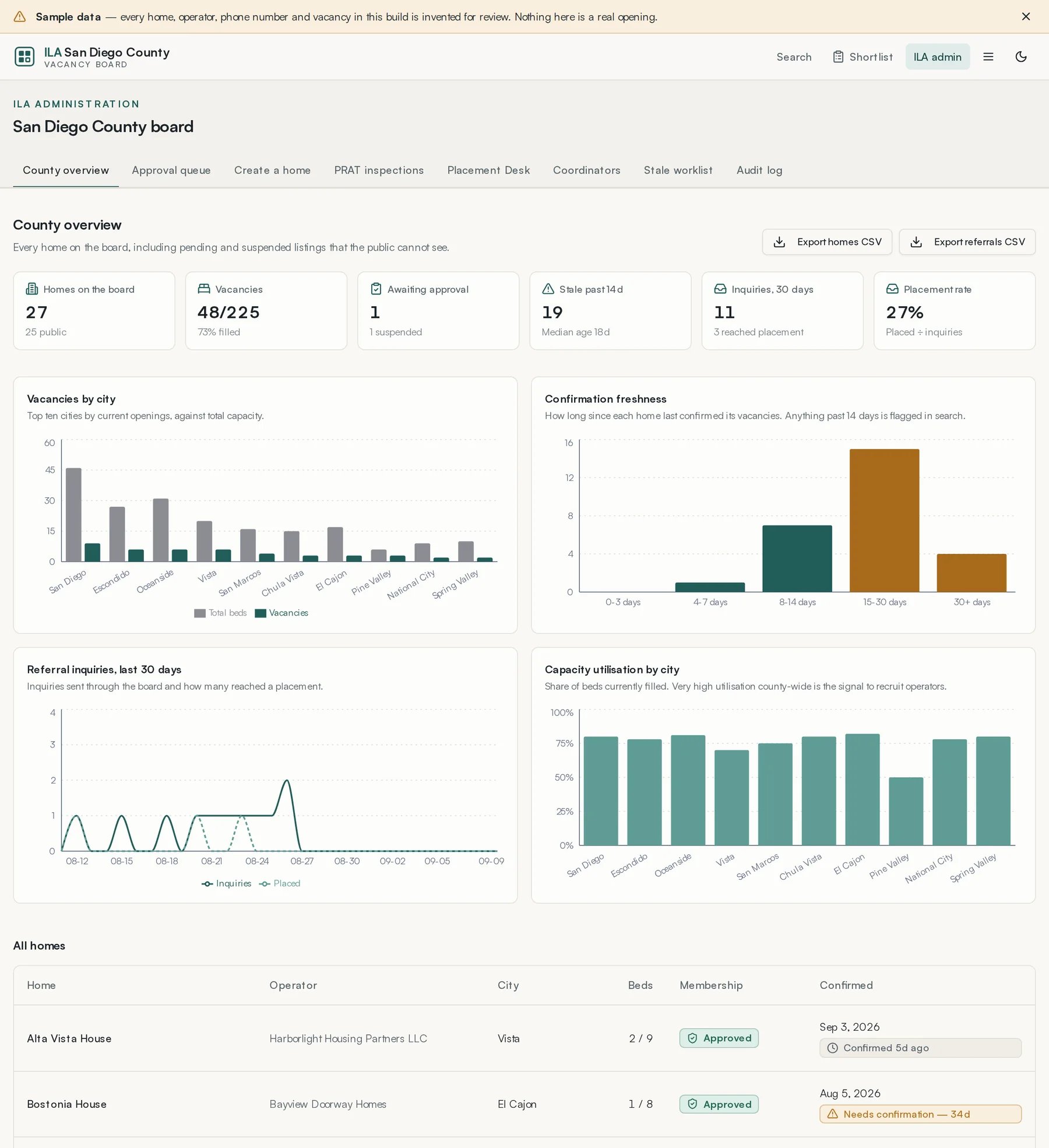Screen dimensions: 1049x1148
Task: Click Needs confirmation — 34d warning chip
Action: click(x=920, y=1114)
